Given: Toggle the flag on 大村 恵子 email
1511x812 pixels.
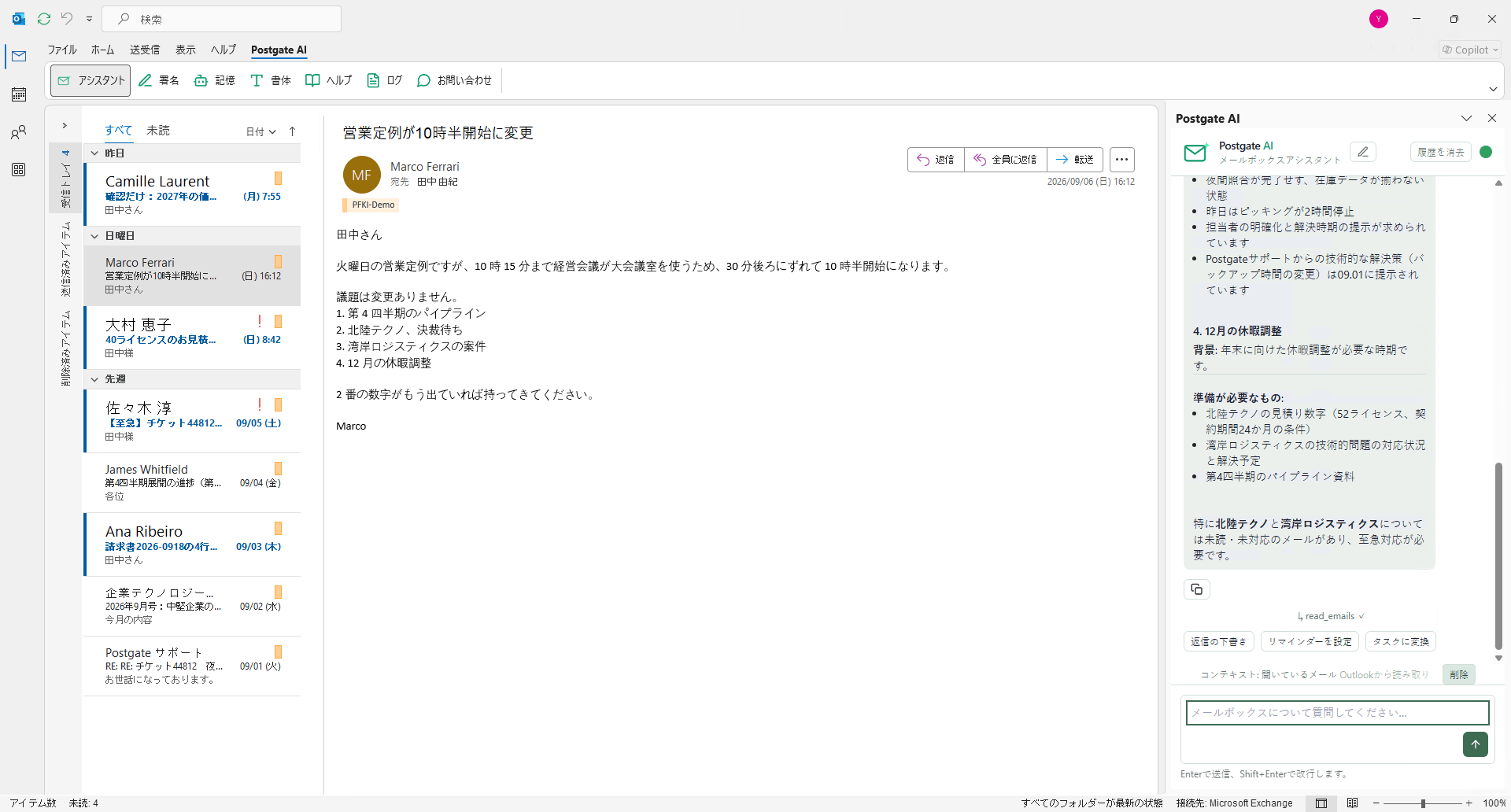Looking at the screenshot, I should pyautogui.click(x=278, y=322).
